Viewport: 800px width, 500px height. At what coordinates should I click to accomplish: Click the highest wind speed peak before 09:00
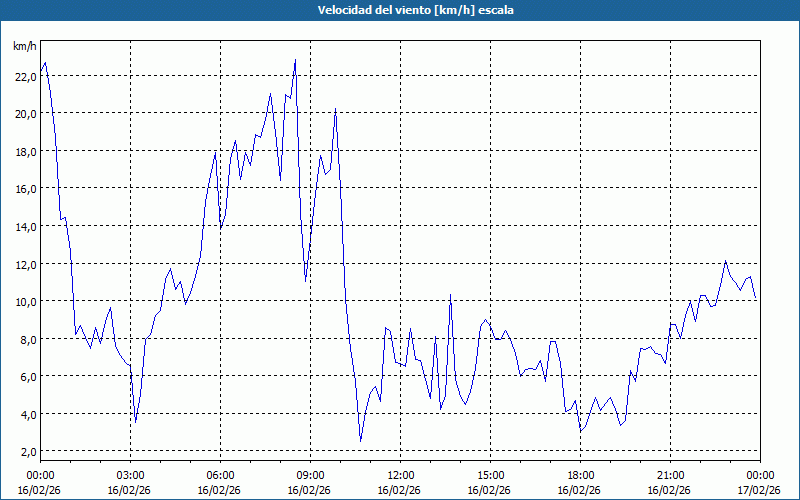[x=295, y=61]
